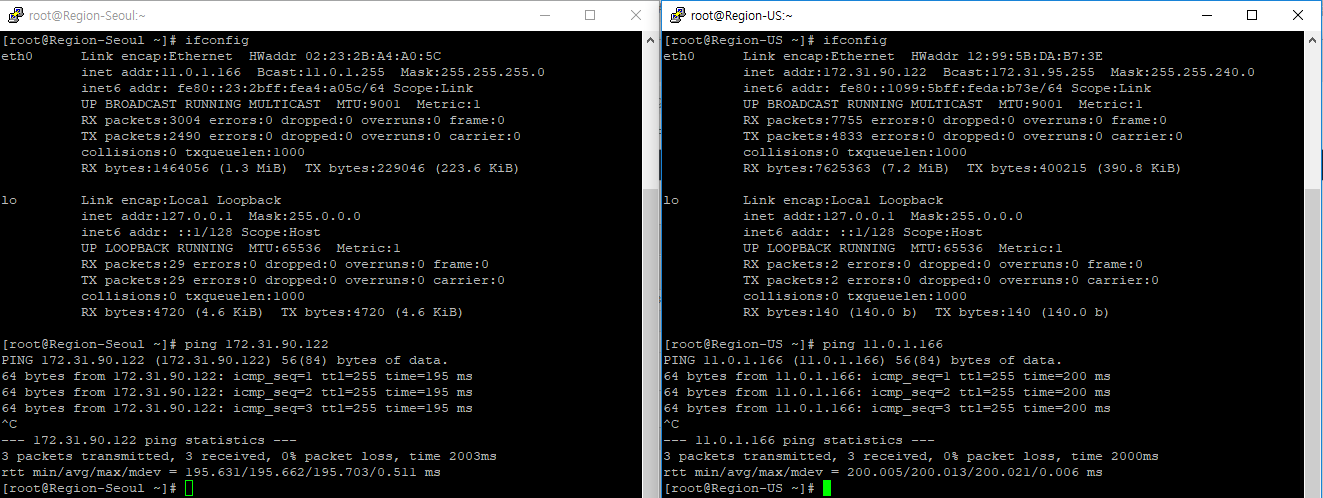This screenshot has height=498, width=1323.
Task: Click TX bytes:400215 (390.8 KiB) in US terminal
Action: click(1074, 168)
